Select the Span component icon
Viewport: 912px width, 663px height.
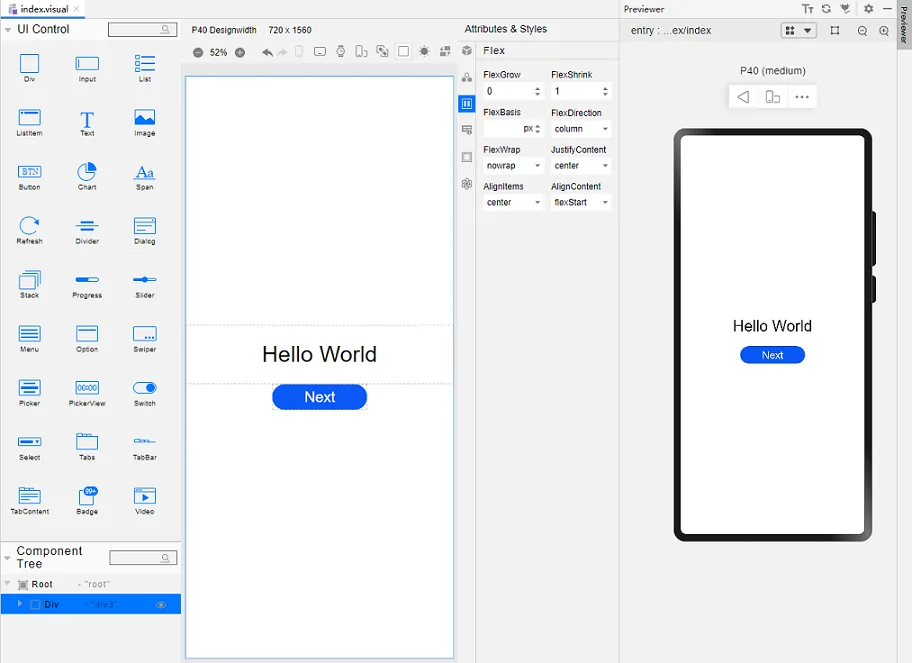[145, 173]
